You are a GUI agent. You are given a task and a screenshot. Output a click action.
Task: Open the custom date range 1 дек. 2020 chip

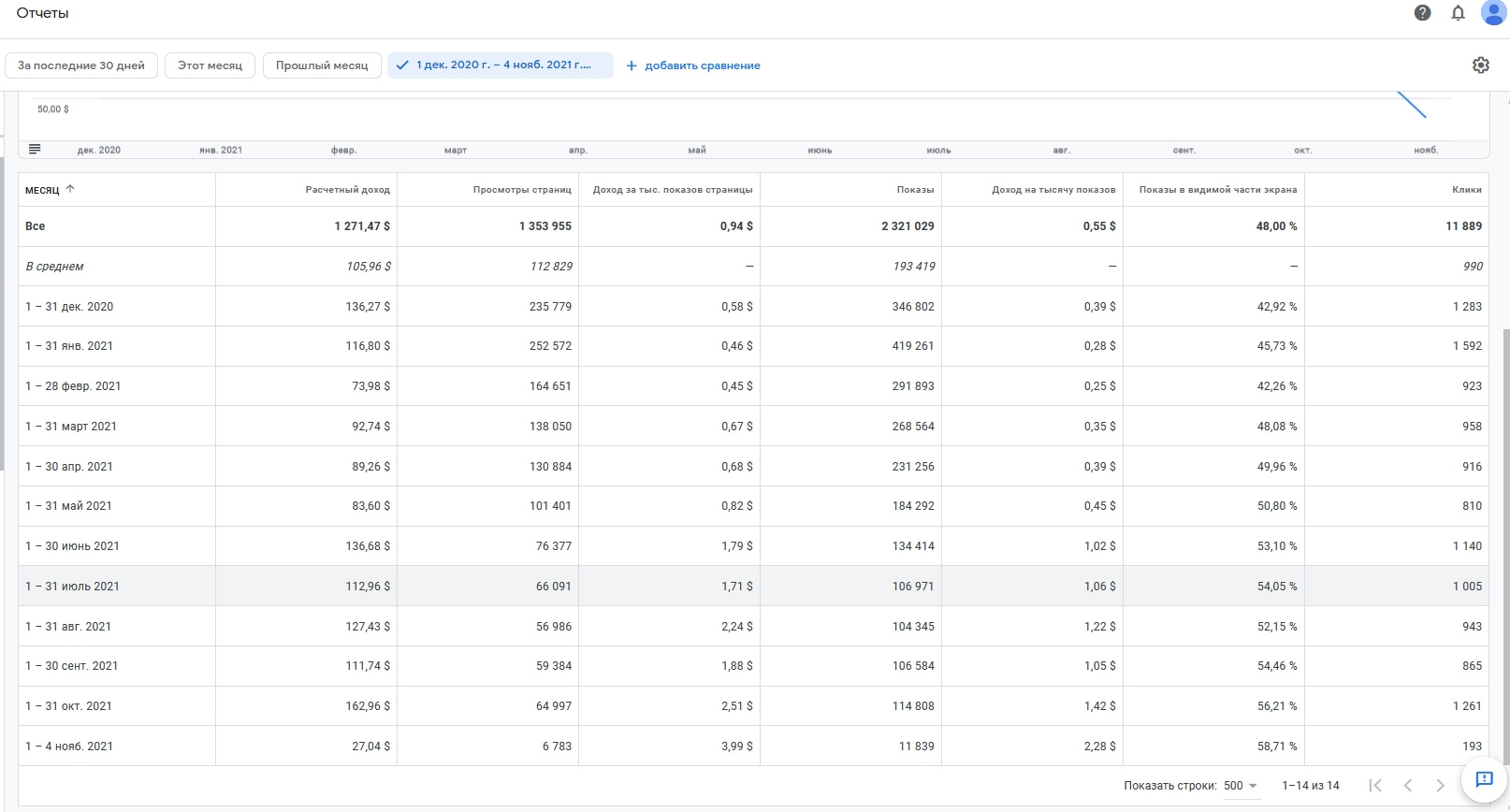(501, 65)
